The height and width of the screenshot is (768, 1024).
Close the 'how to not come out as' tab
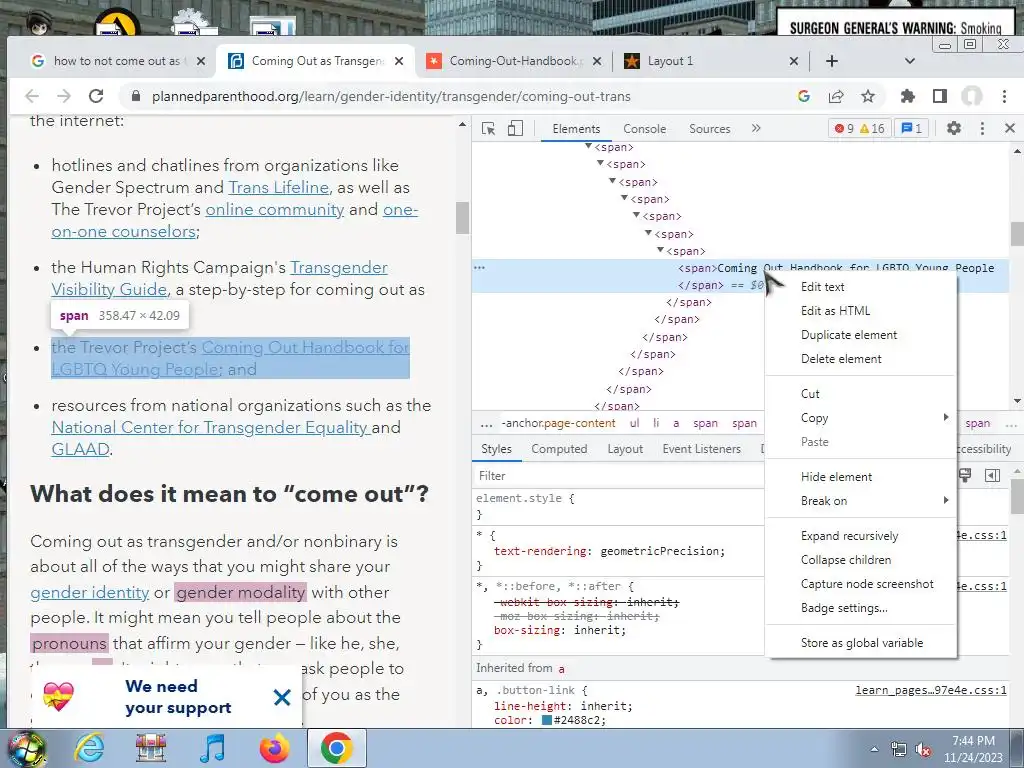click(201, 61)
